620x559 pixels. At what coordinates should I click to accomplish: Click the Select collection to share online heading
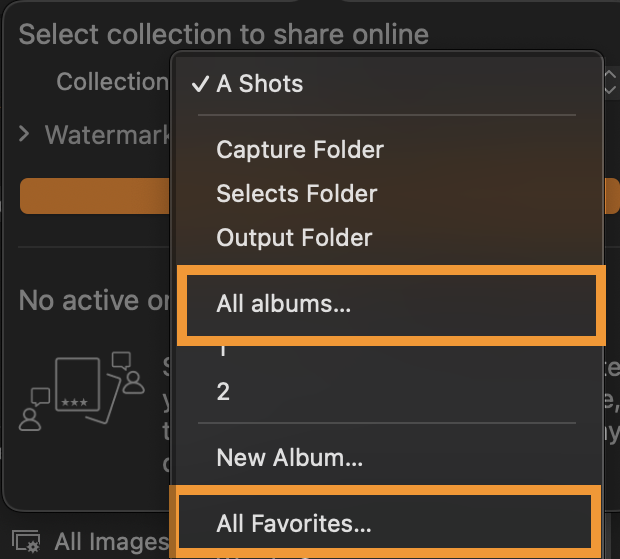[224, 35]
